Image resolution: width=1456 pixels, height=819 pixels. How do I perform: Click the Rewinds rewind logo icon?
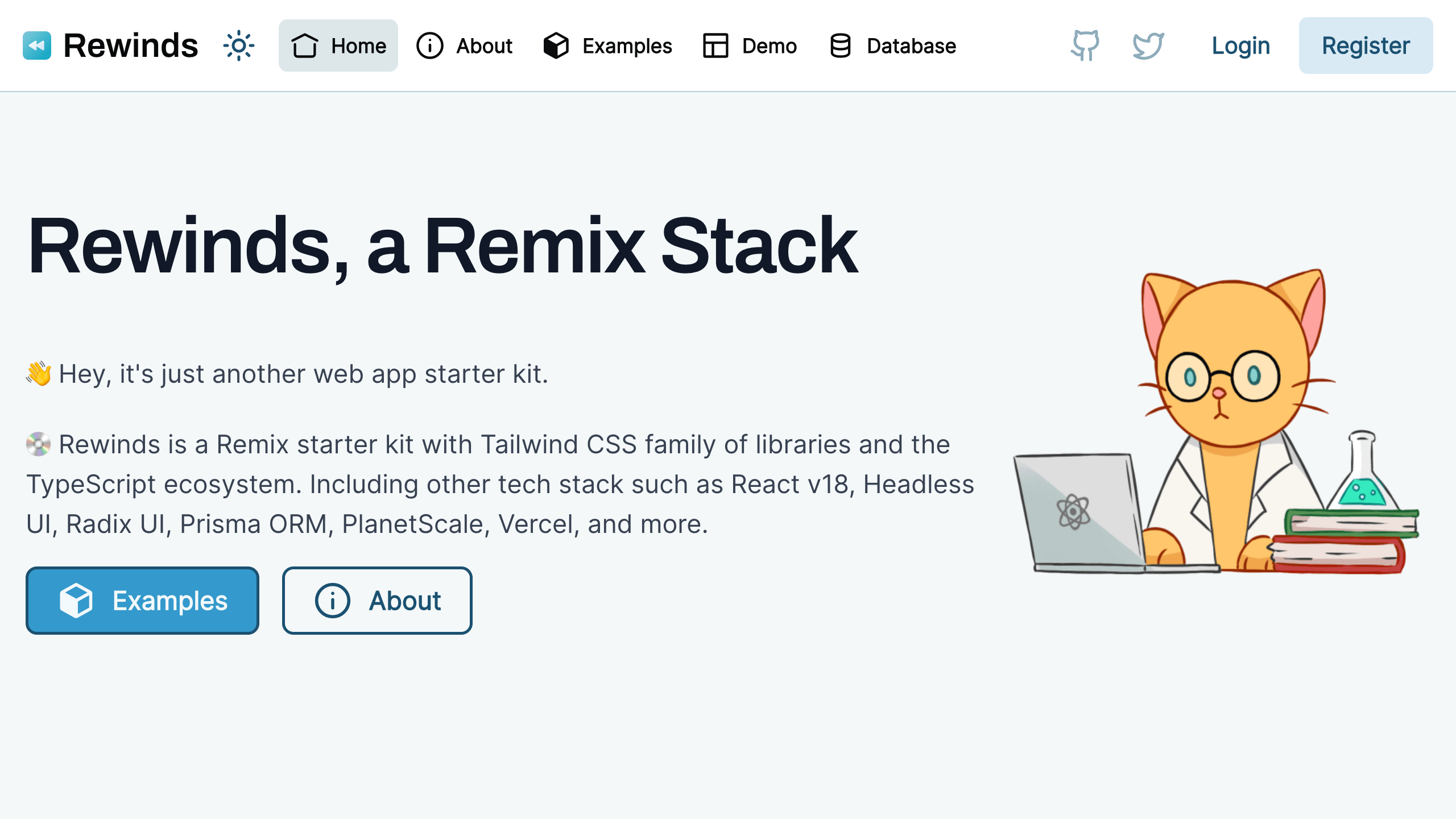37,45
